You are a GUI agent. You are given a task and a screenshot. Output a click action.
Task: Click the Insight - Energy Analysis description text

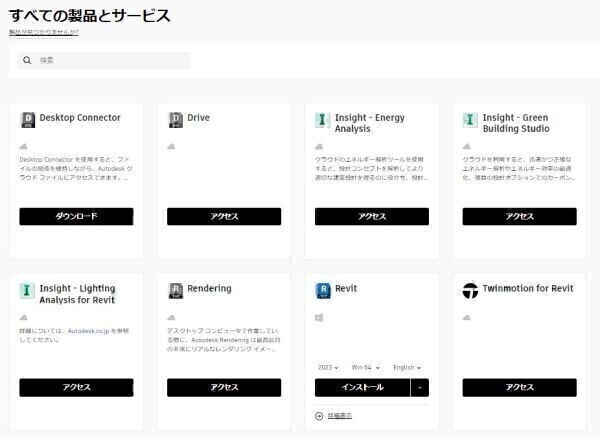click(371, 168)
